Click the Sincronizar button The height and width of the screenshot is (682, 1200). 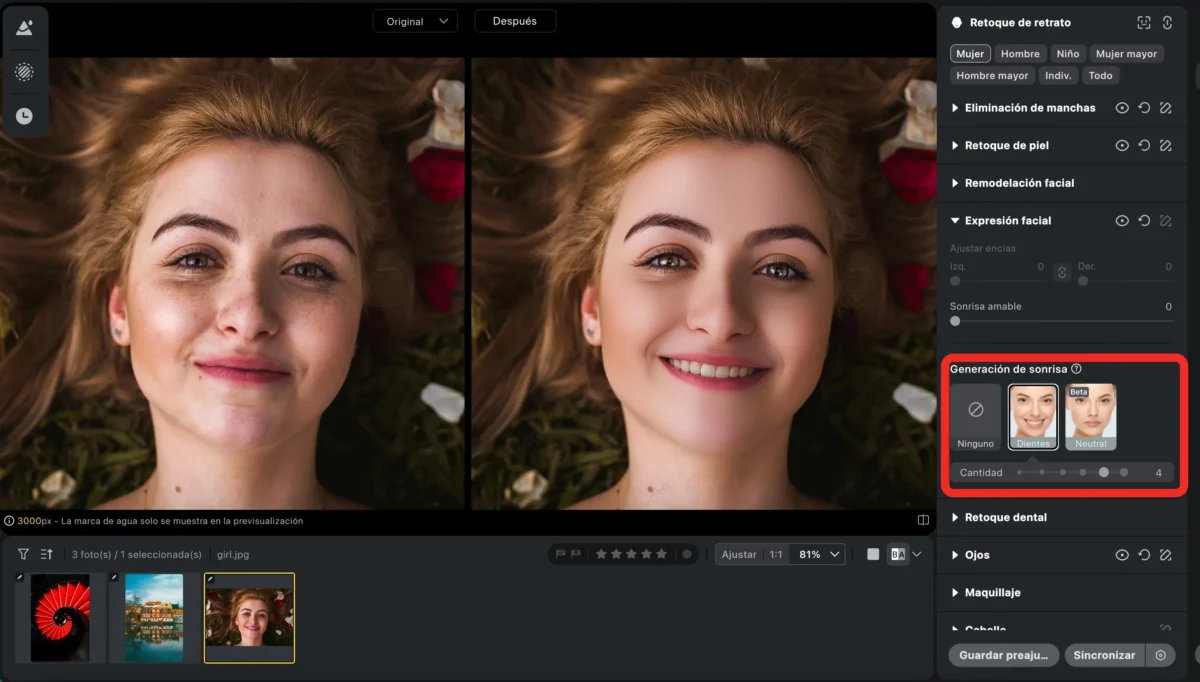(x=1104, y=655)
